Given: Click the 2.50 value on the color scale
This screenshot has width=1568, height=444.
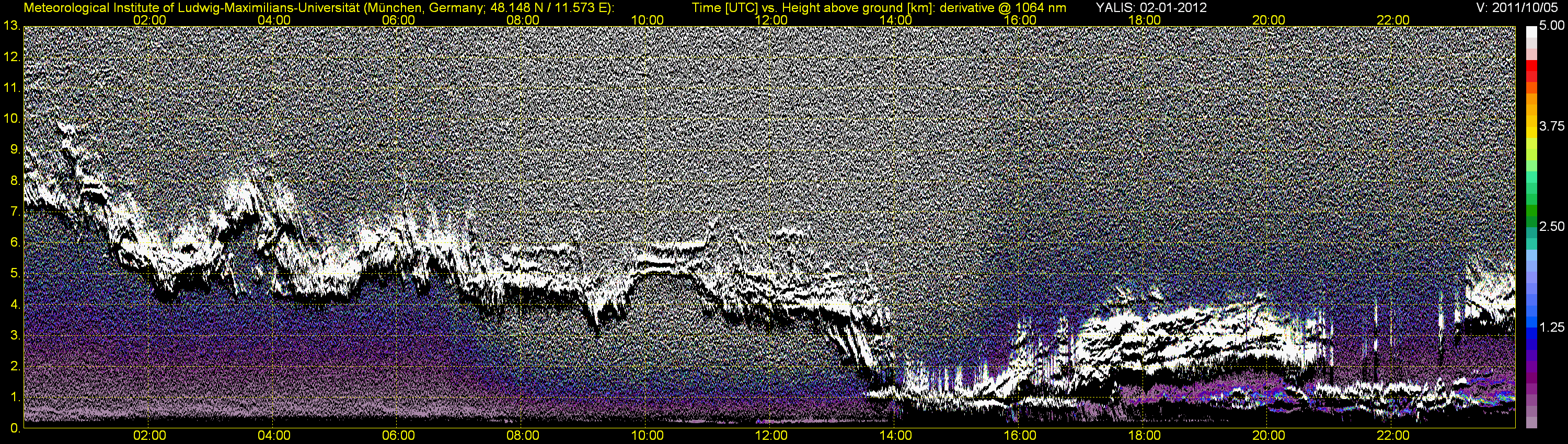Looking at the screenshot, I should tap(1552, 227).
